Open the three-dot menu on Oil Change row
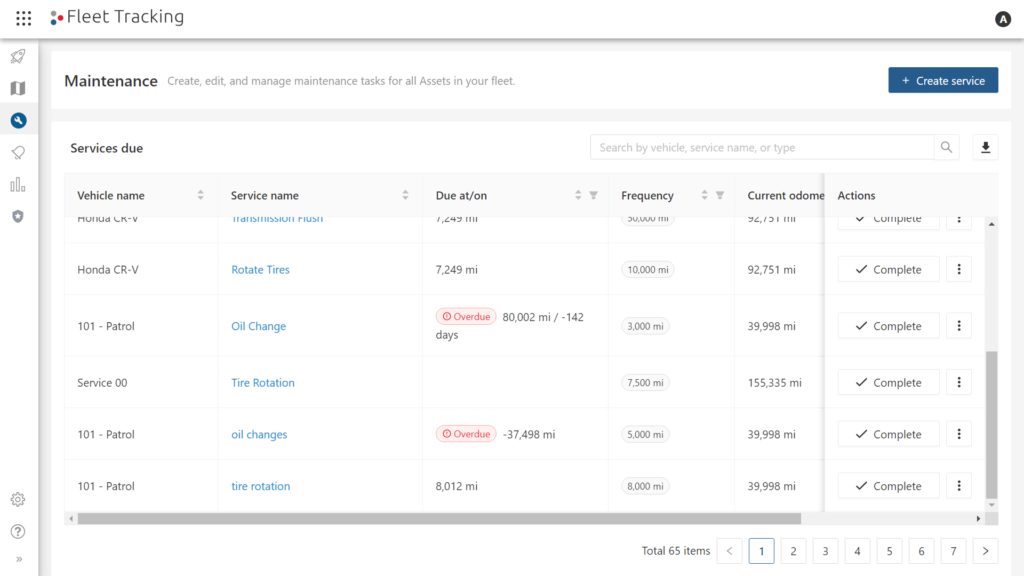The width and height of the screenshot is (1024, 576). (x=958, y=325)
